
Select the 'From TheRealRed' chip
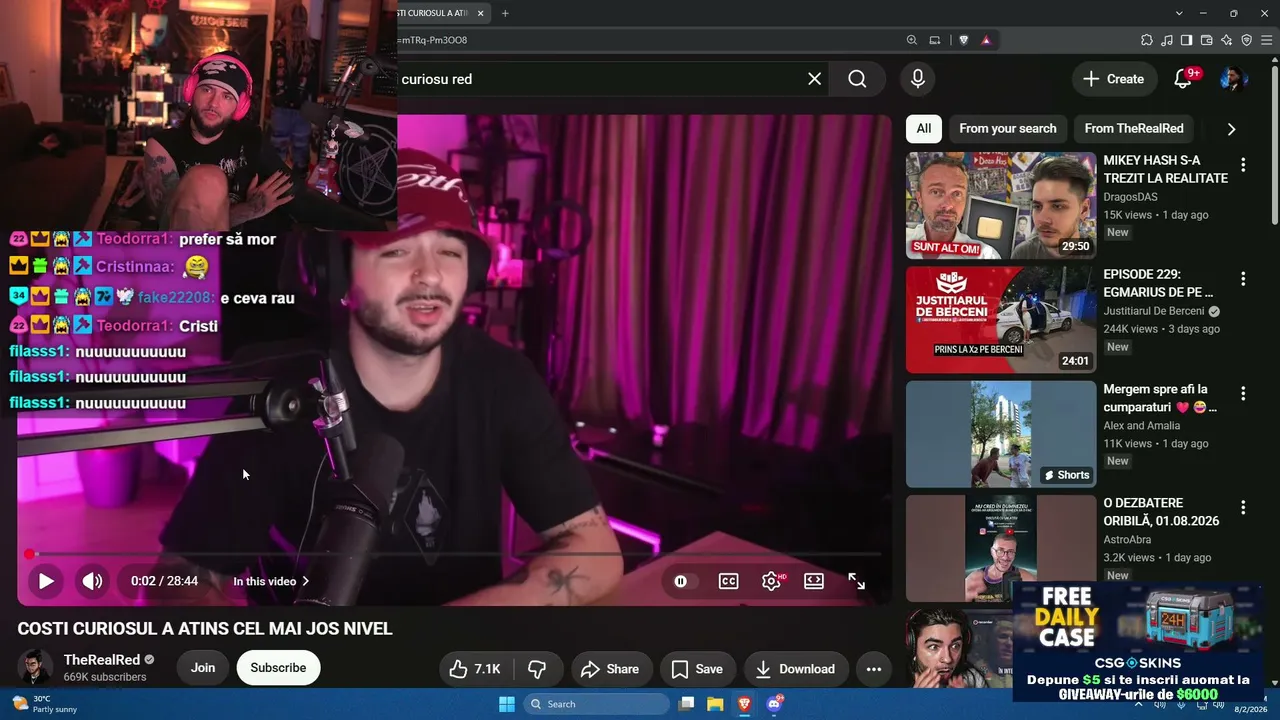1134,129
